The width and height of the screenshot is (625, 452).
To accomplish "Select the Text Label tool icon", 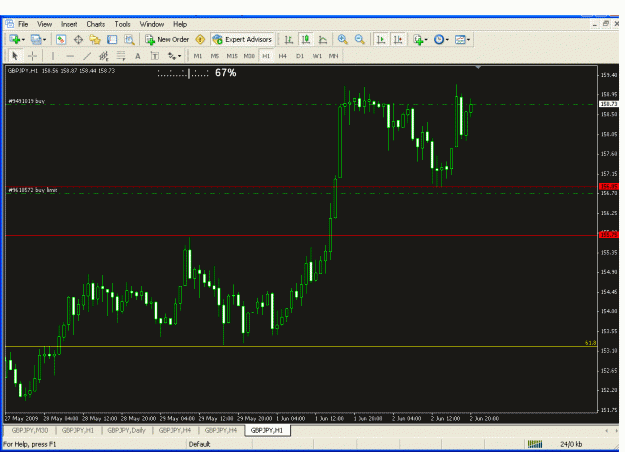I will pos(155,56).
